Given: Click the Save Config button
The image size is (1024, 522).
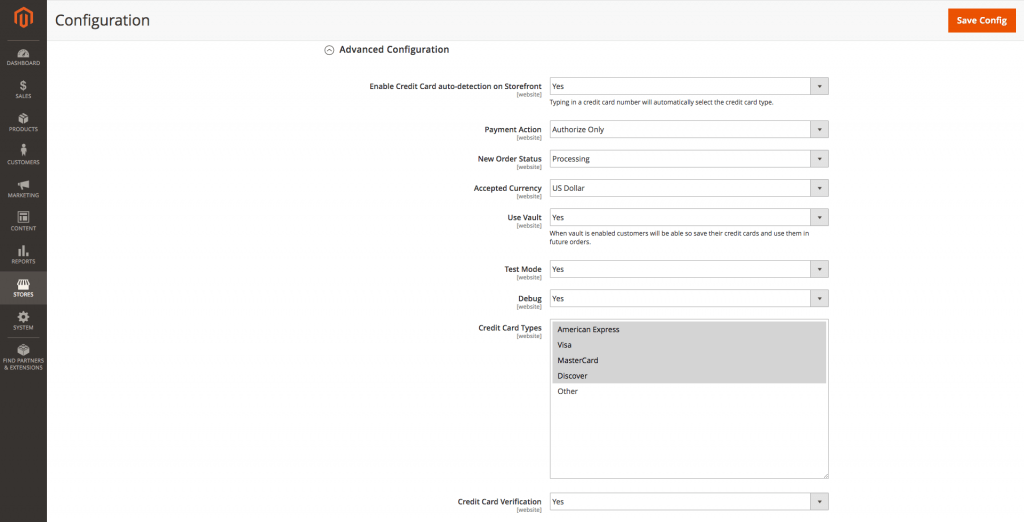Looking at the screenshot, I should 981,20.
